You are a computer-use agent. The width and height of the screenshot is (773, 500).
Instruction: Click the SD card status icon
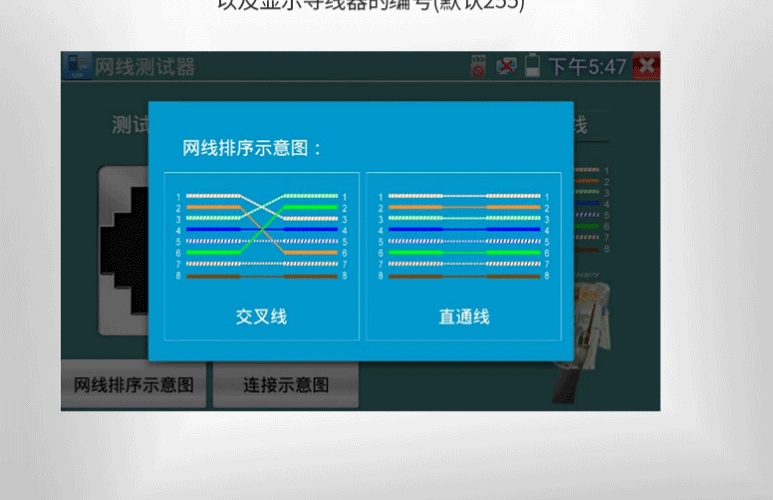click(480, 67)
